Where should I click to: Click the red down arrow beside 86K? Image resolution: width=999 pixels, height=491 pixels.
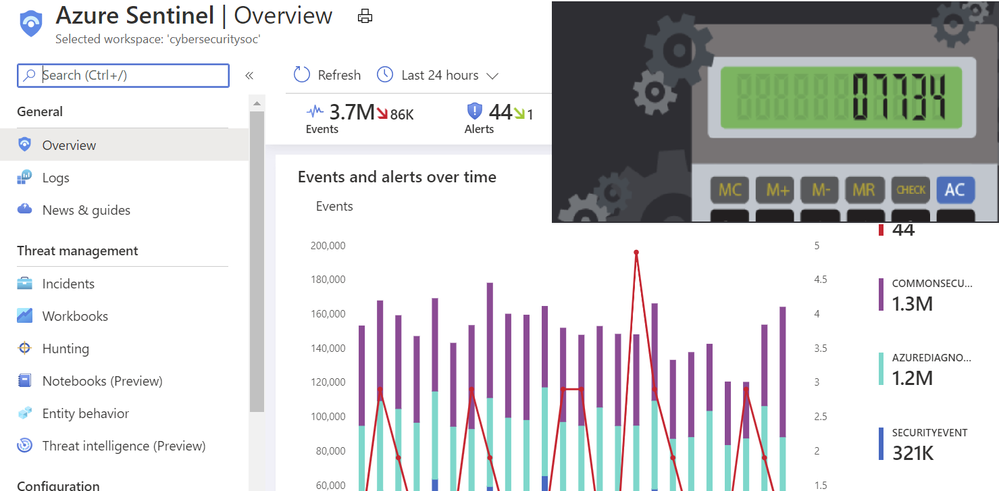pos(382,114)
